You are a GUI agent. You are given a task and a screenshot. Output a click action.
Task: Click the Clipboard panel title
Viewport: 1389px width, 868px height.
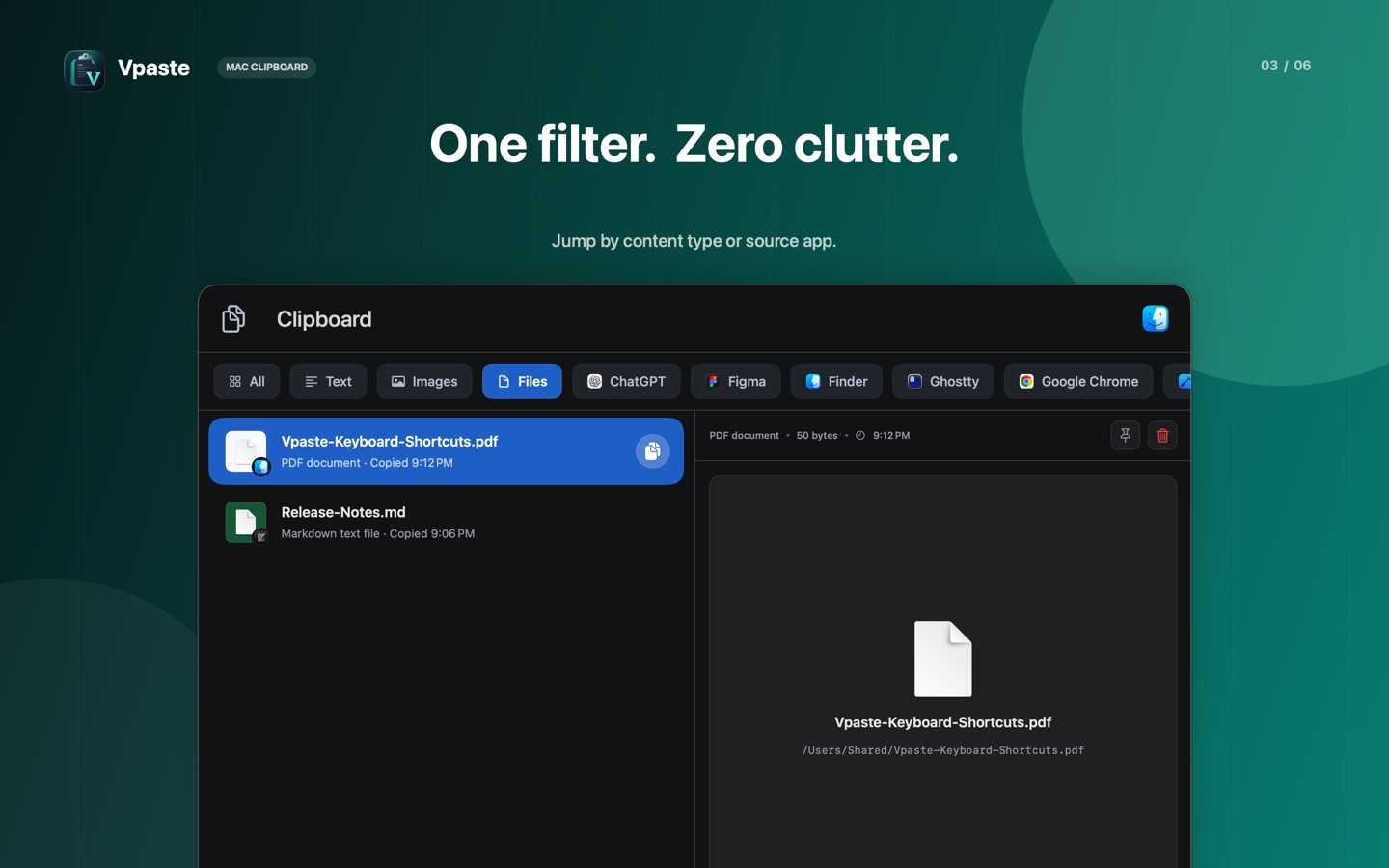click(324, 319)
